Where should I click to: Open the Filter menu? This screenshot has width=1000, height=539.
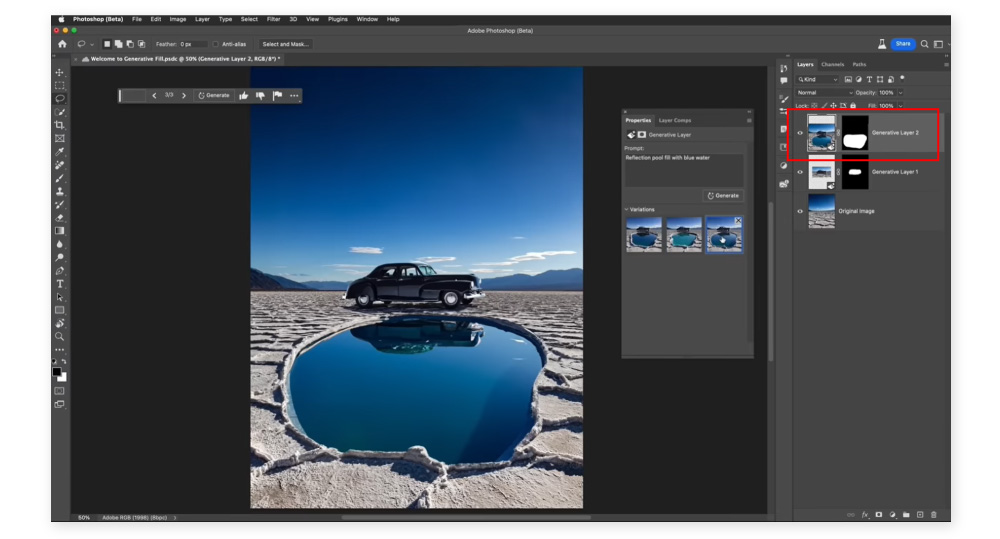[x=274, y=19]
